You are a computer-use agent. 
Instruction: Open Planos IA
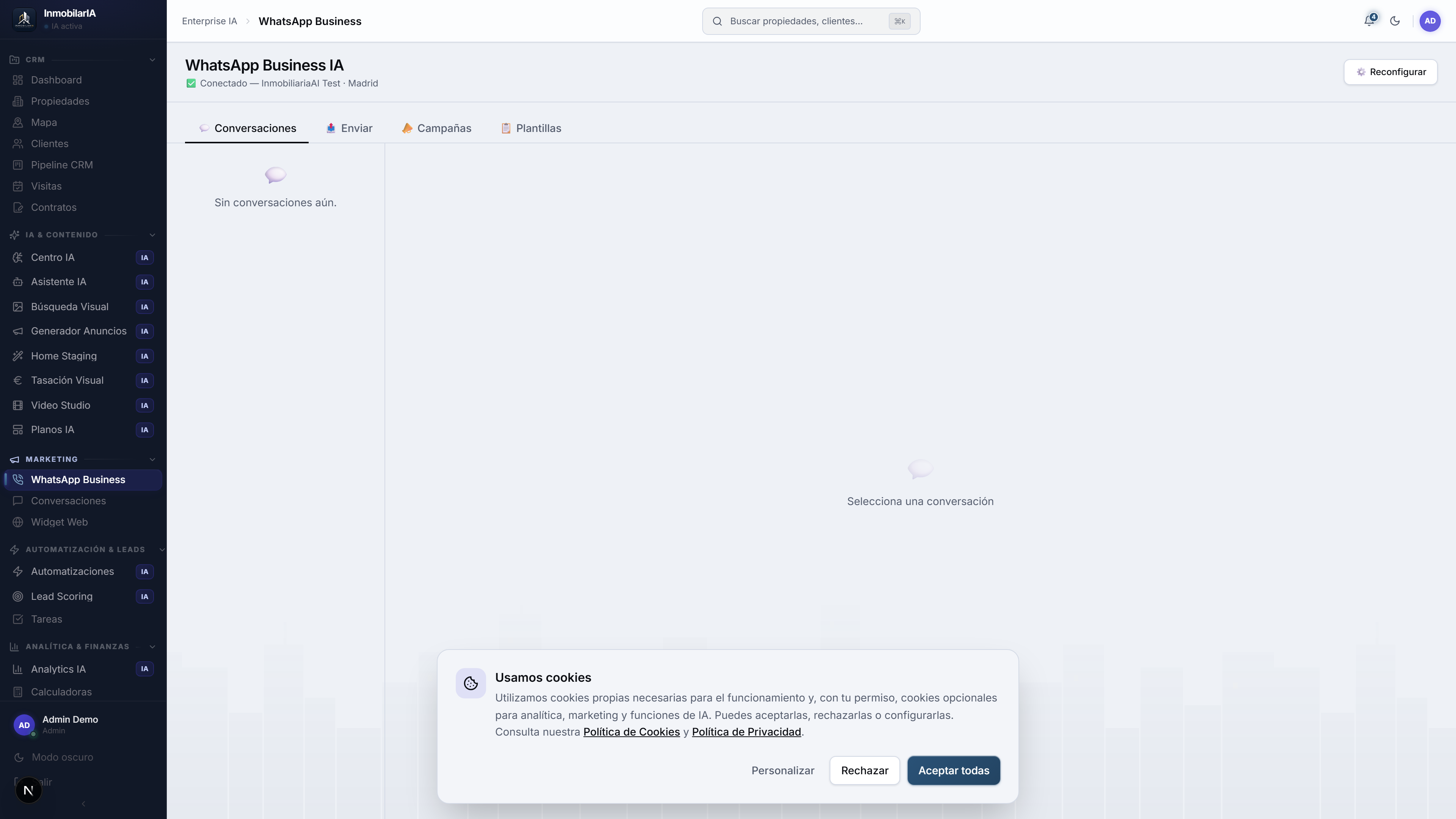pyautogui.click(x=83, y=429)
